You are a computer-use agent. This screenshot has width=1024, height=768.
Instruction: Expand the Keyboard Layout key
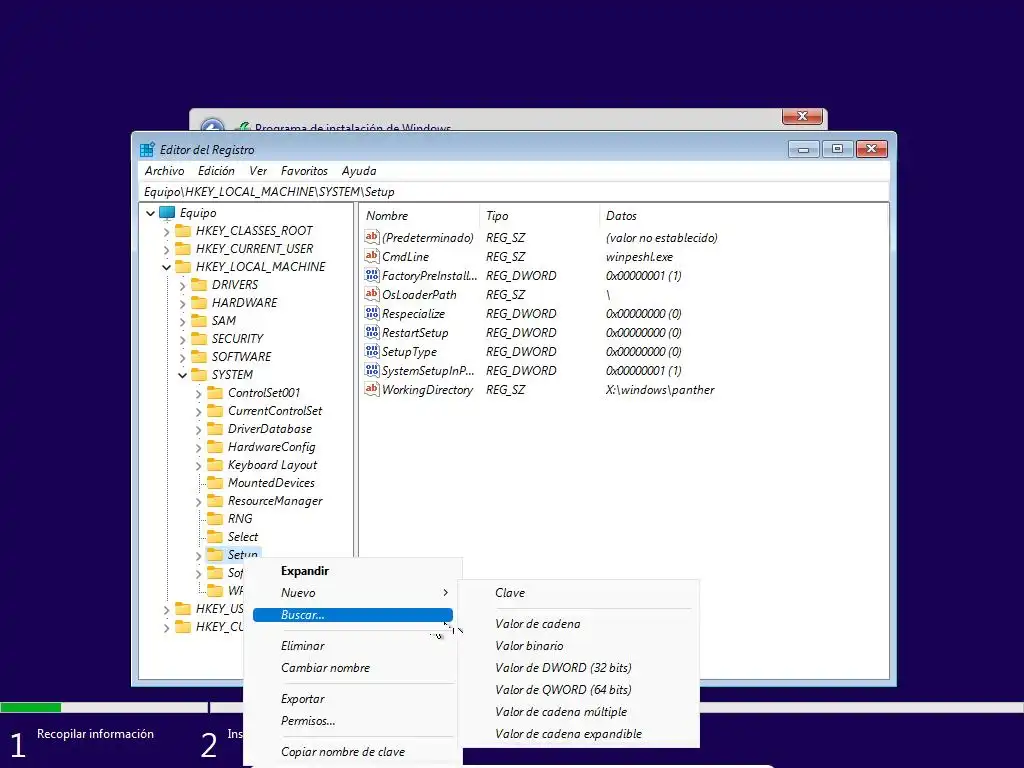tap(199, 466)
